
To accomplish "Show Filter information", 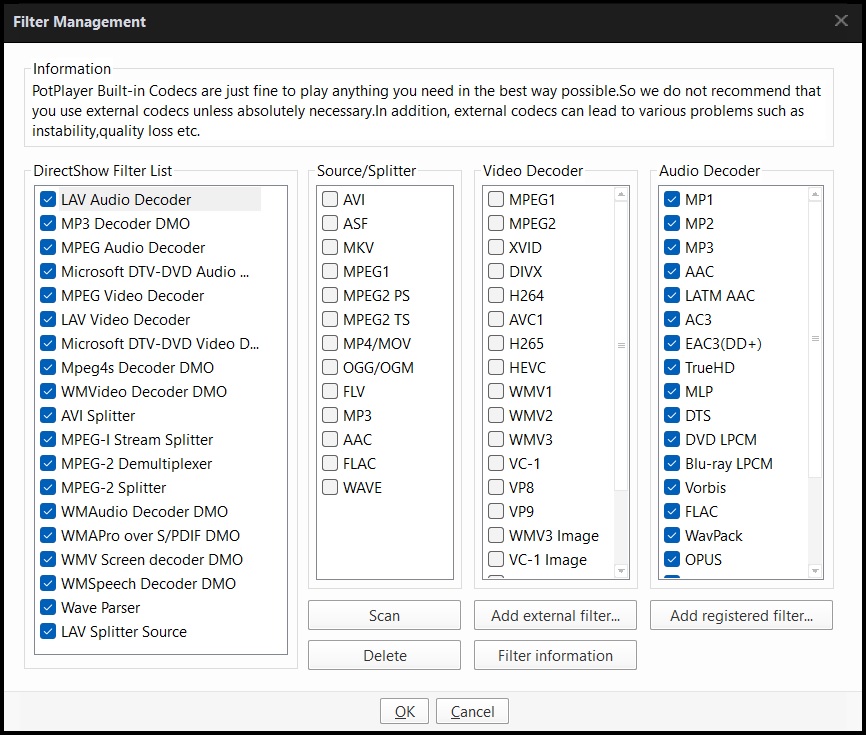I will (555, 656).
